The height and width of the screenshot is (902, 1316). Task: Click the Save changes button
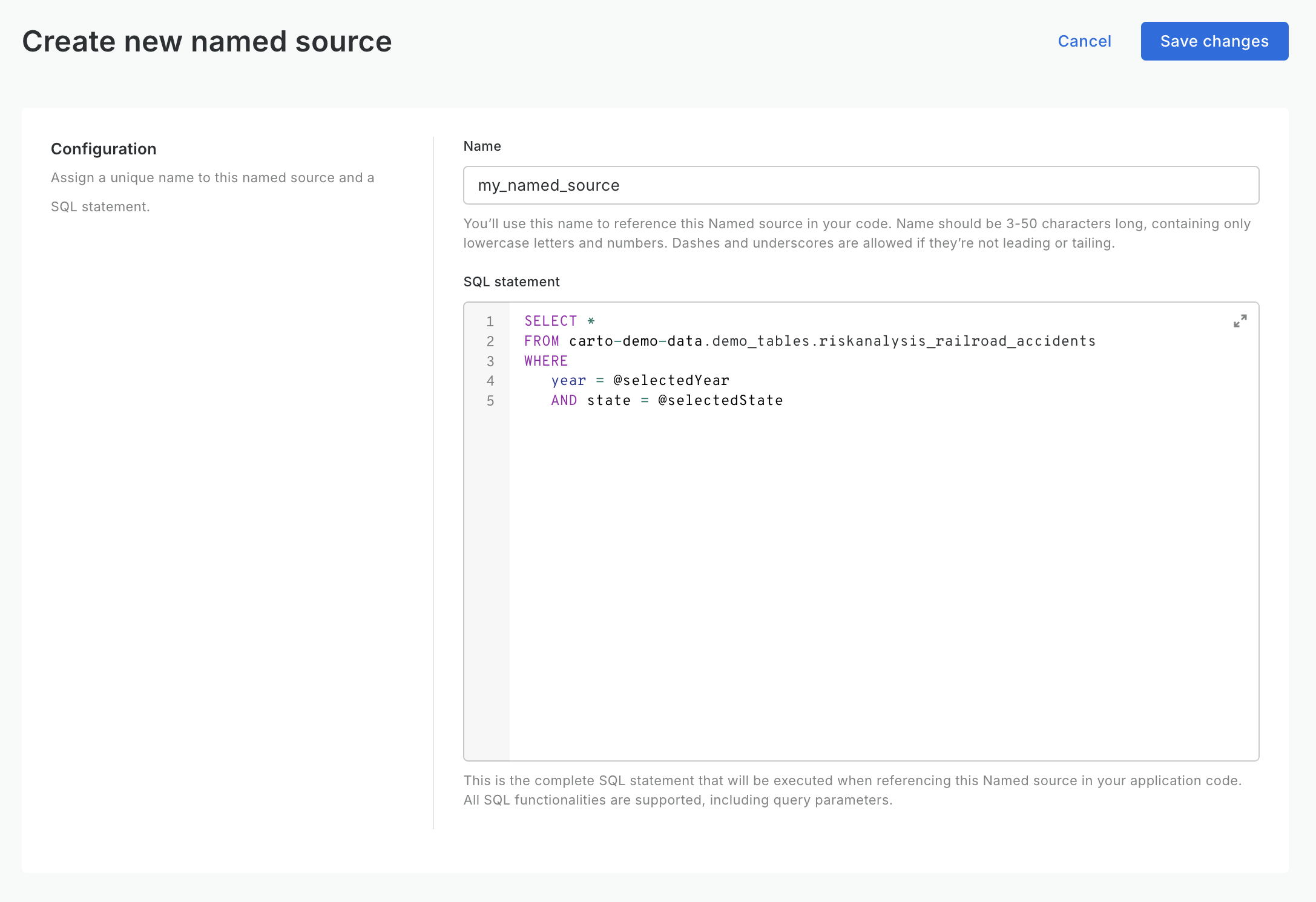pyautogui.click(x=1214, y=41)
